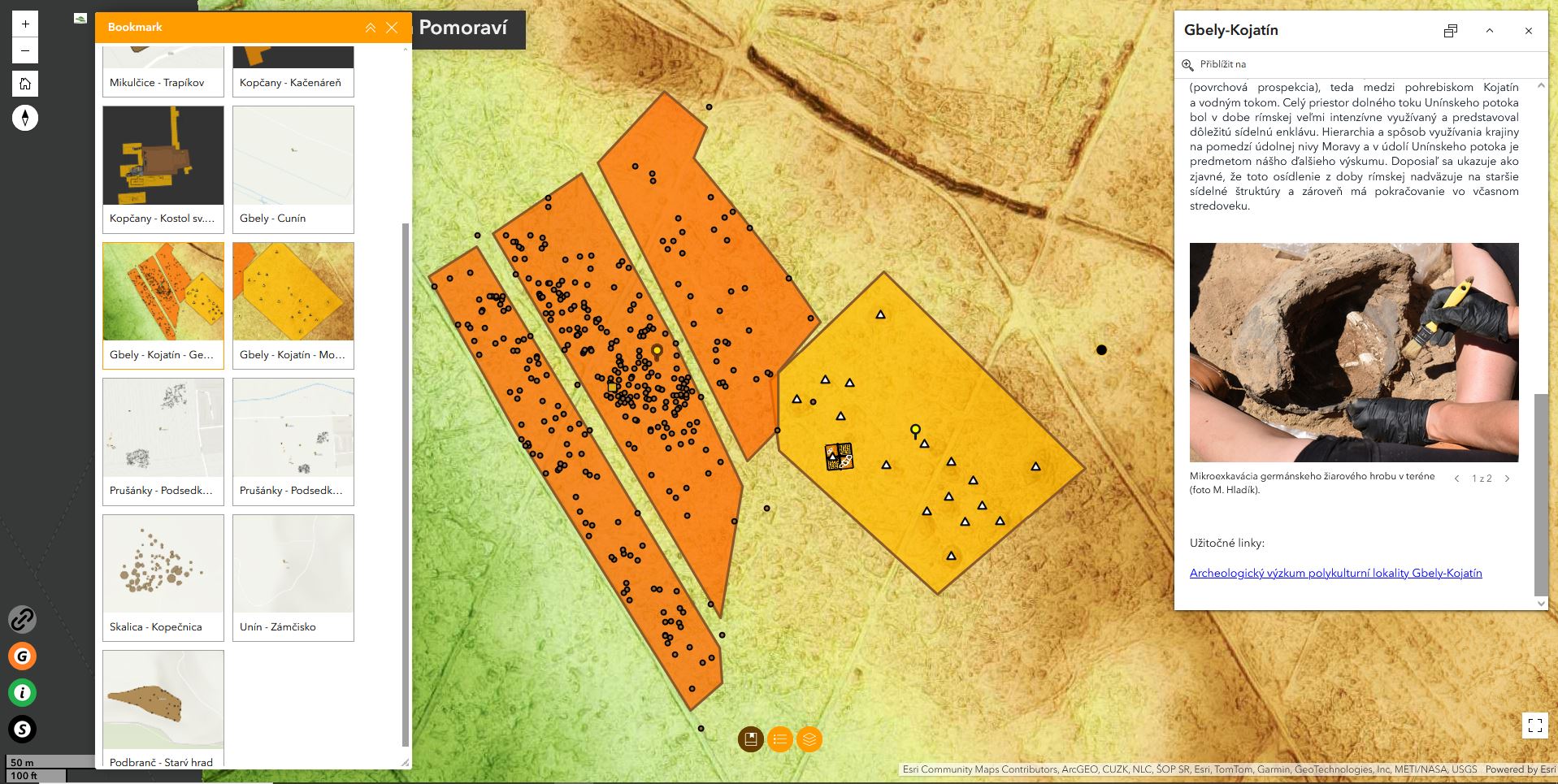Zoom in on the map
Screen dimensions: 1558x784
[x=25, y=24]
